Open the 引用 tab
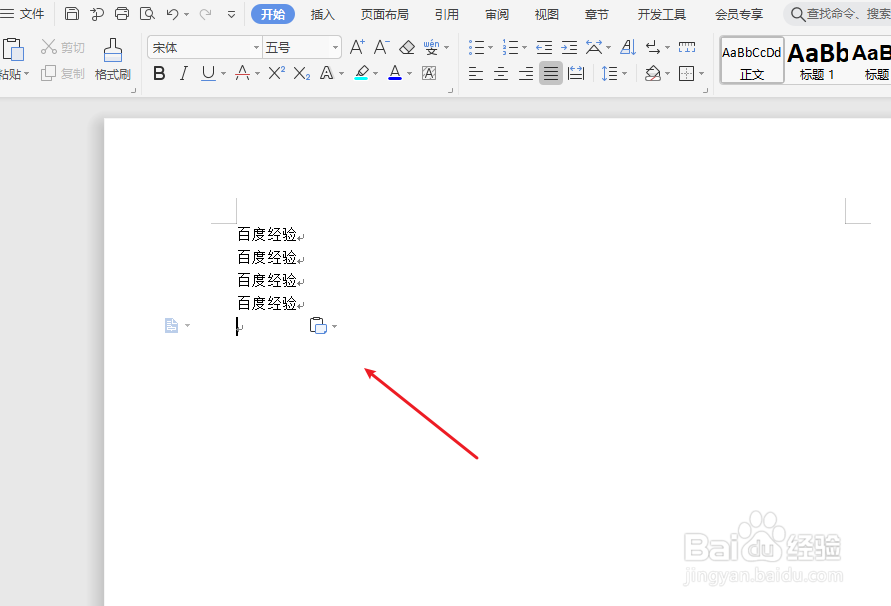Image resolution: width=891 pixels, height=606 pixels. click(x=447, y=14)
